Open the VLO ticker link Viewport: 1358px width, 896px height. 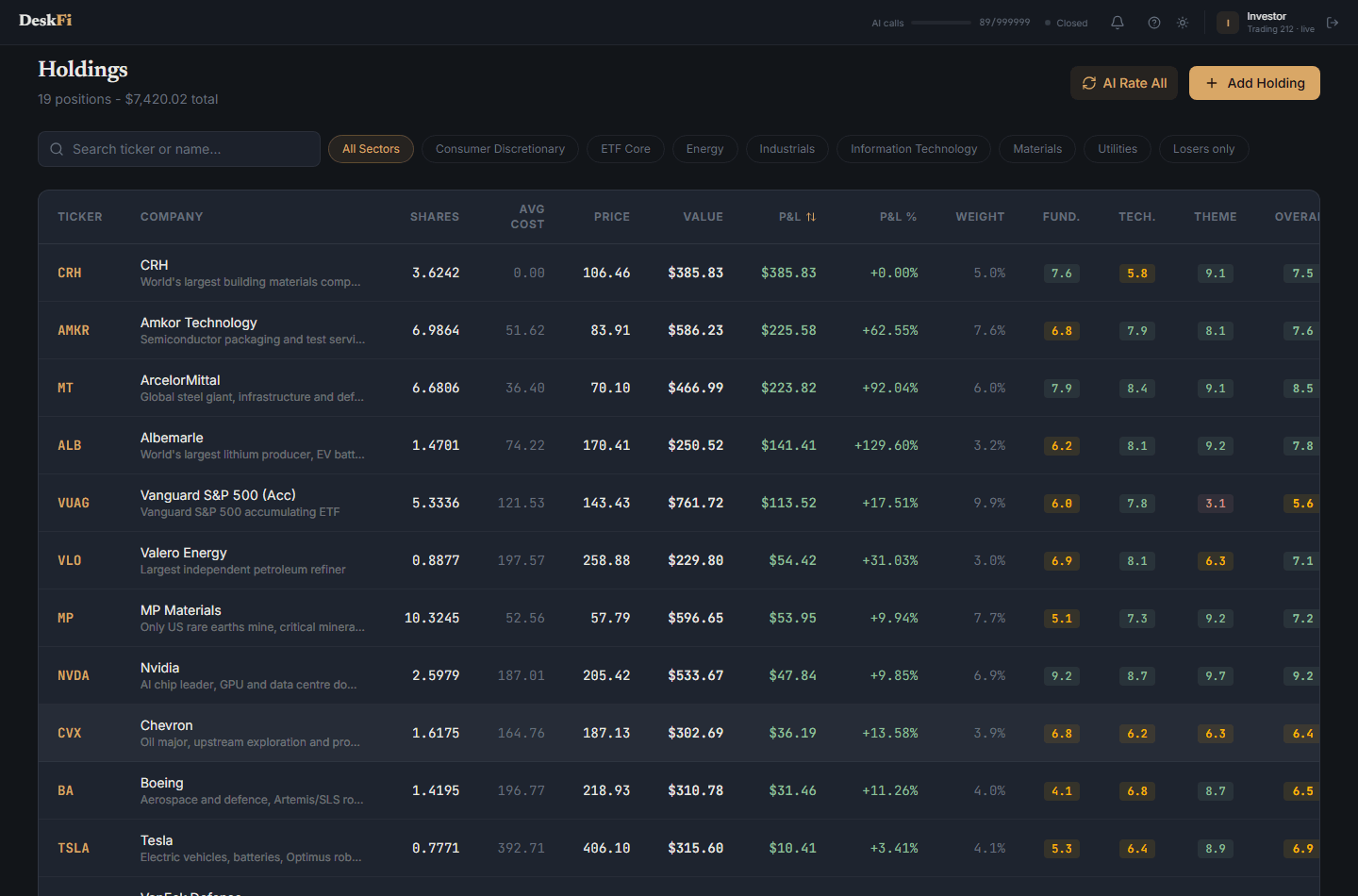pyautogui.click(x=70, y=561)
